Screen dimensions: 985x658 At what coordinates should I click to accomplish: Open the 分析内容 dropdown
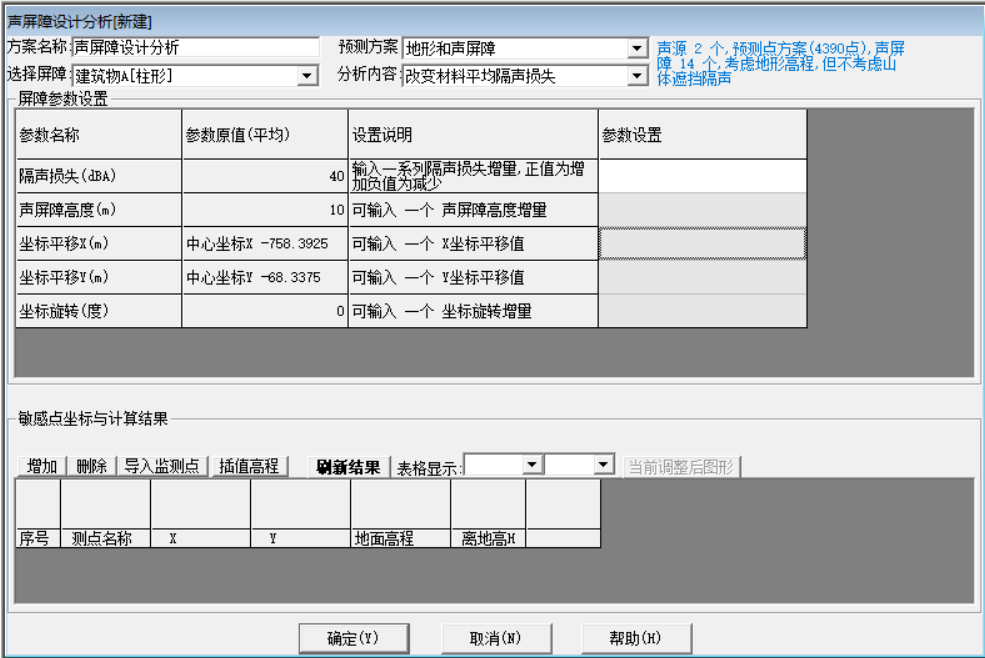(x=637, y=76)
